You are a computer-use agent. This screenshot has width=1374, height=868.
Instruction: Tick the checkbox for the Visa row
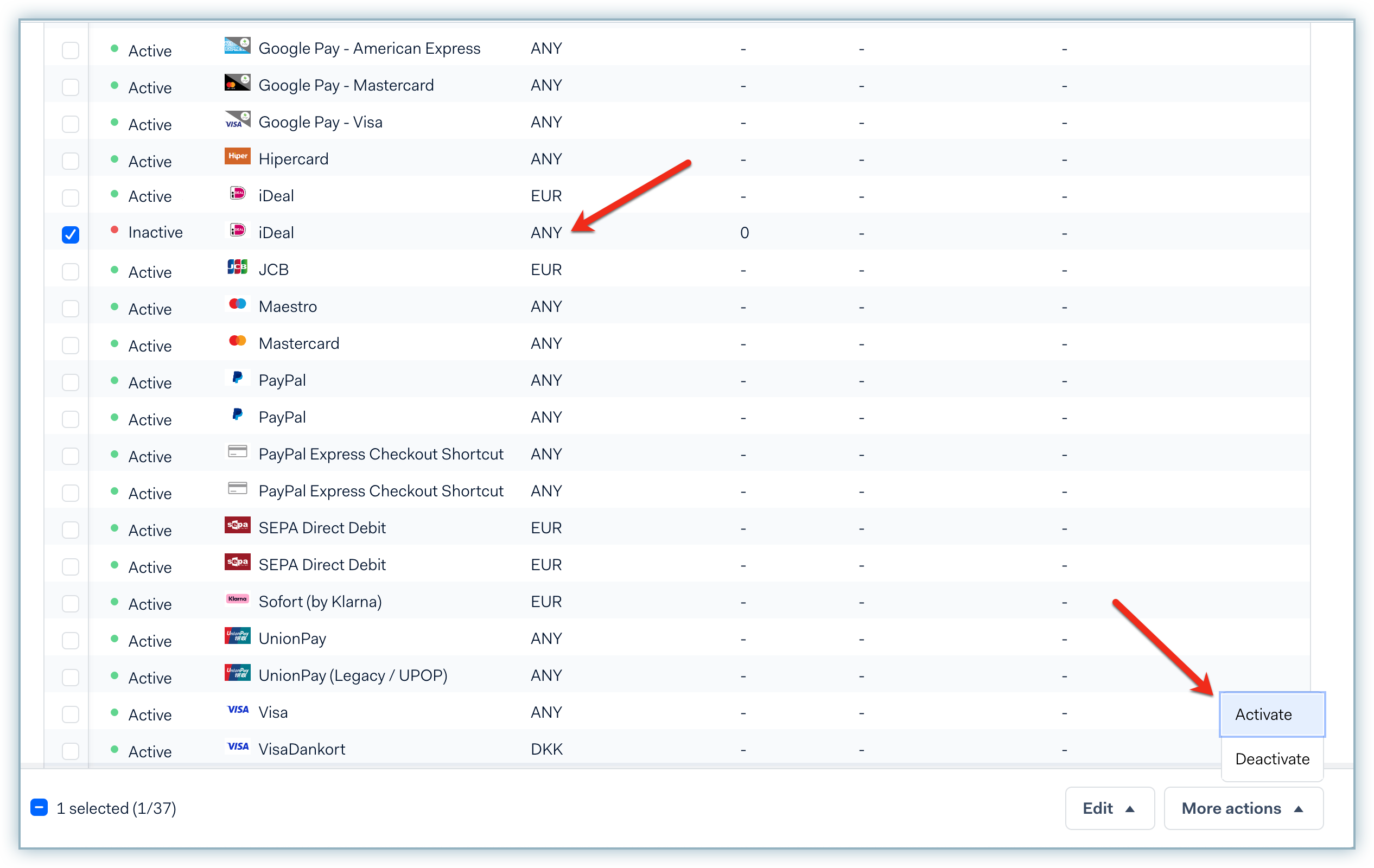[x=71, y=714]
